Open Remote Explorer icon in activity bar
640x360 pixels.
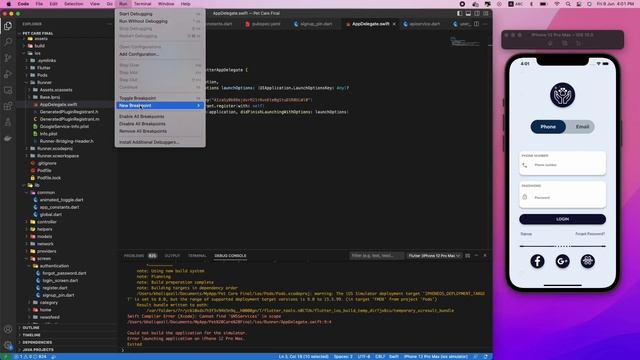8,90
